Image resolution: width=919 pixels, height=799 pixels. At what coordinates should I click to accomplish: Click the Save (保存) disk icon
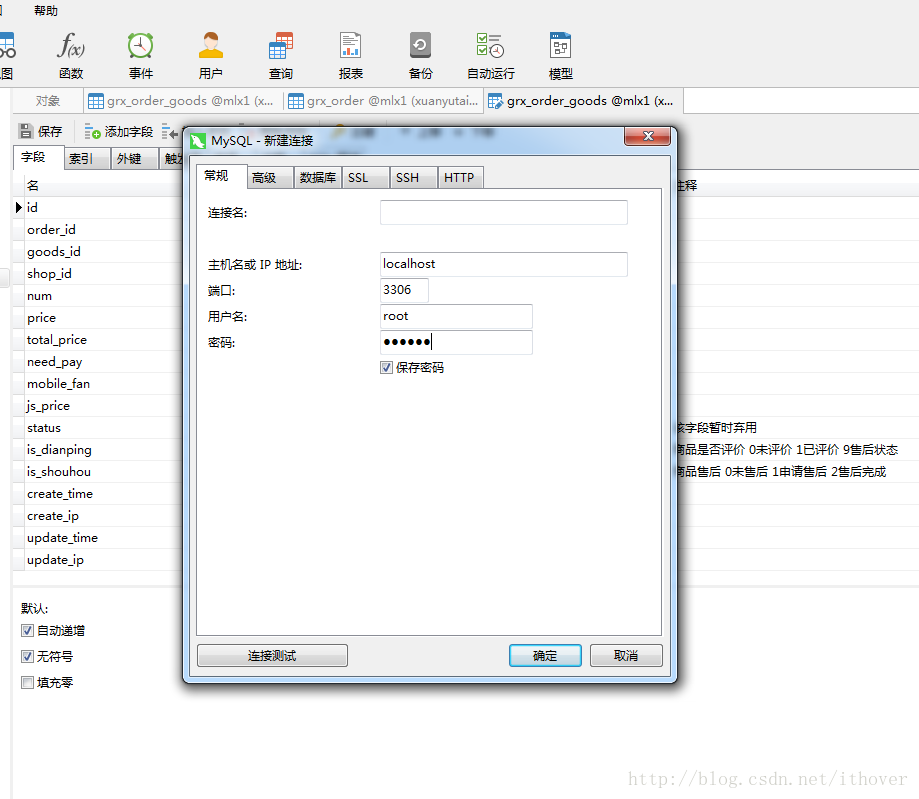pos(26,131)
